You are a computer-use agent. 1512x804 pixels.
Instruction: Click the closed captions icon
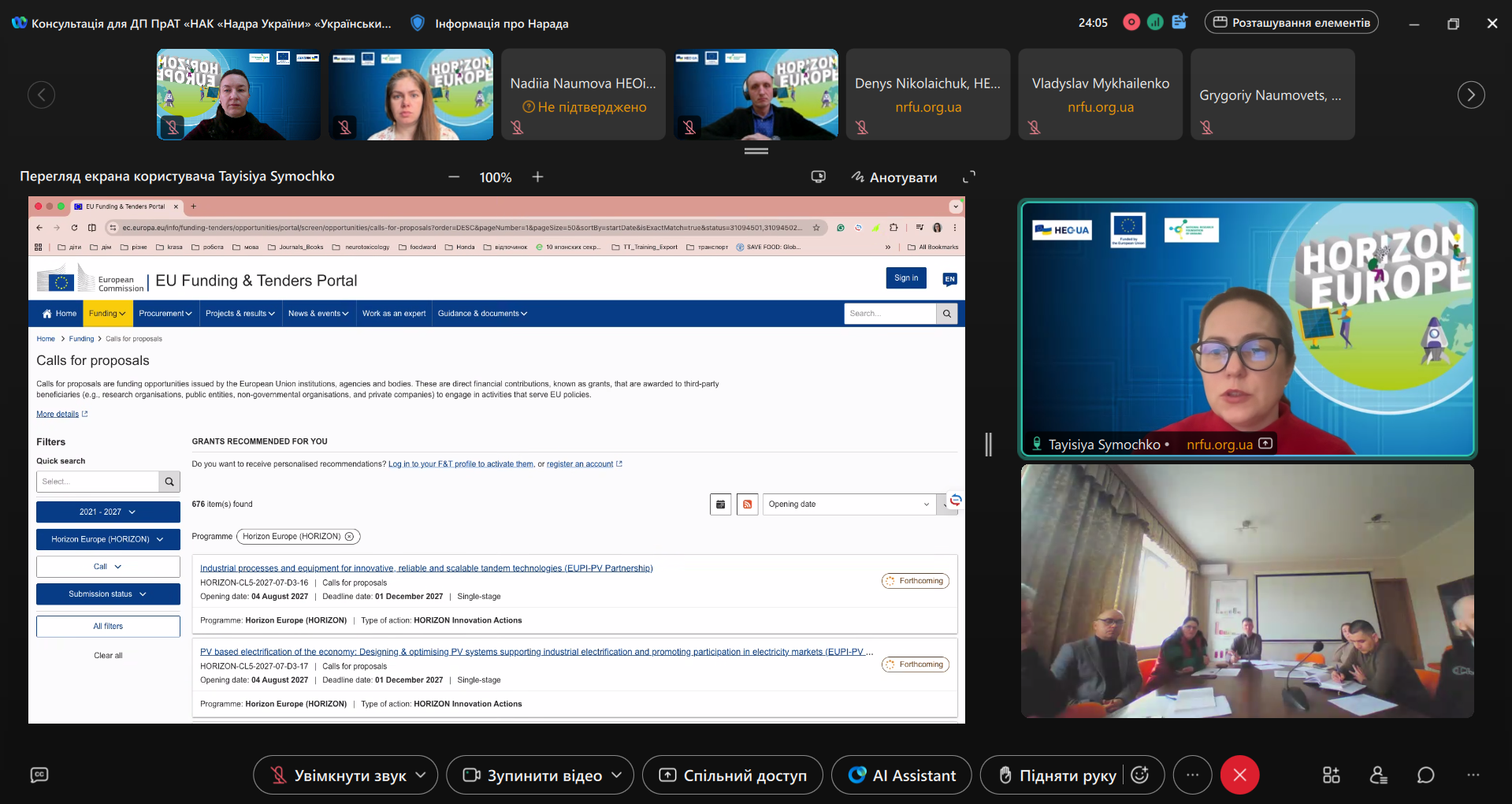tap(39, 776)
